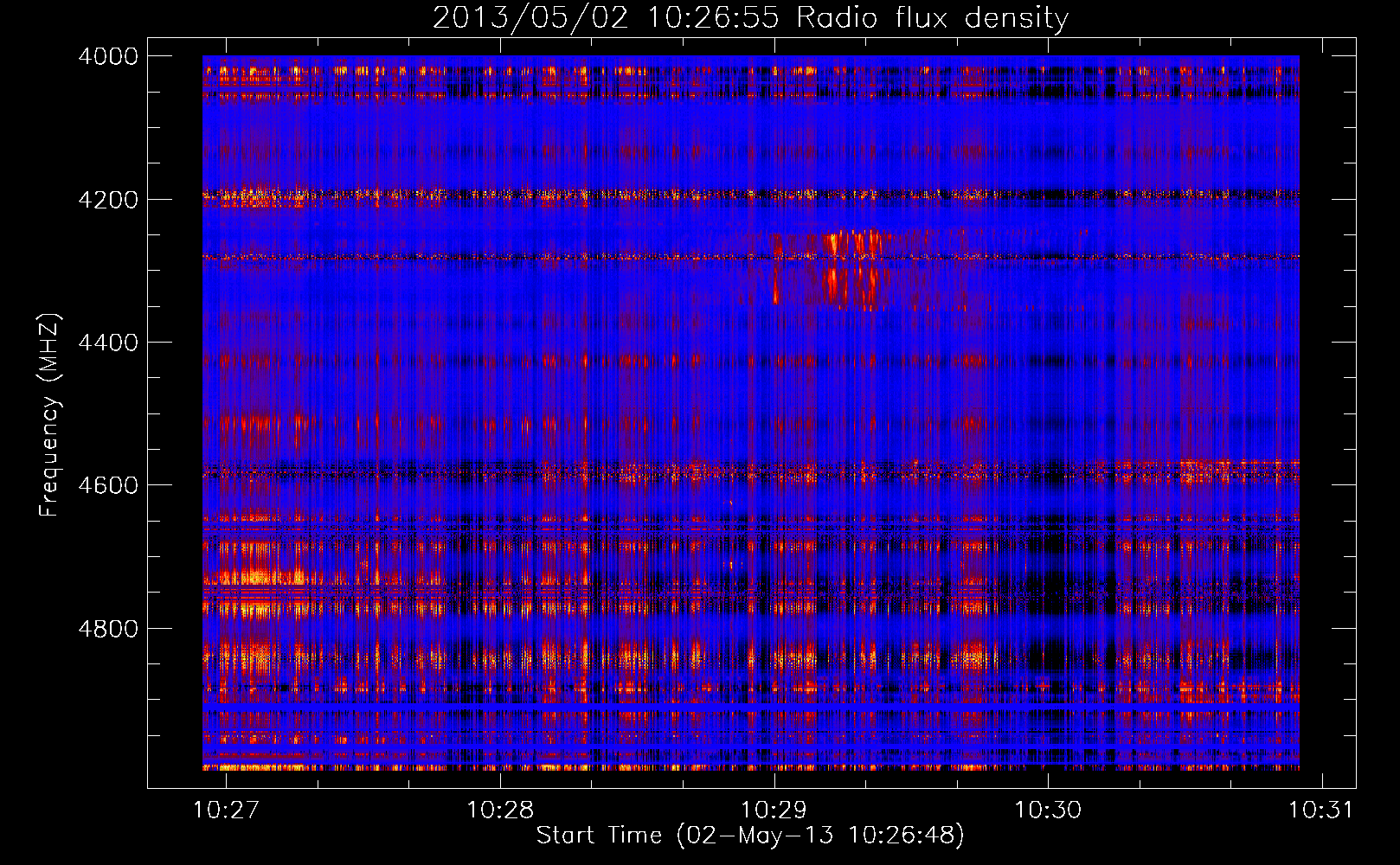Screen dimensions: 1400x865
Task: Select the 4200 frequency axis label
Action: pos(108,200)
